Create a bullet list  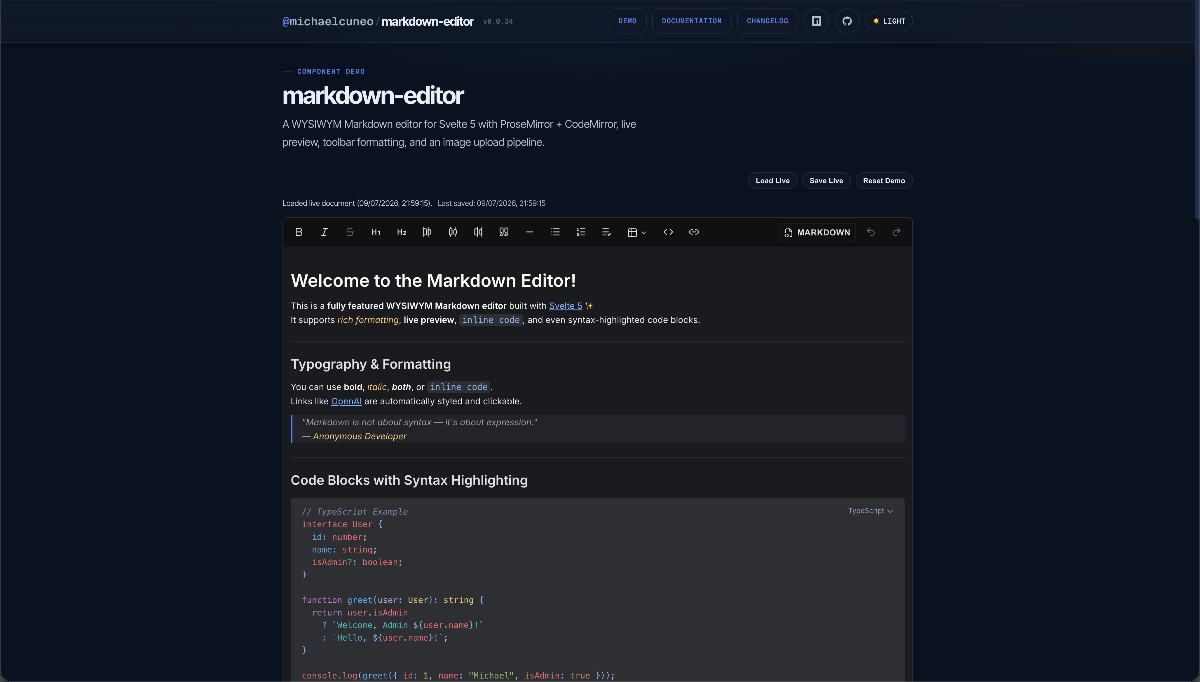click(x=555, y=232)
